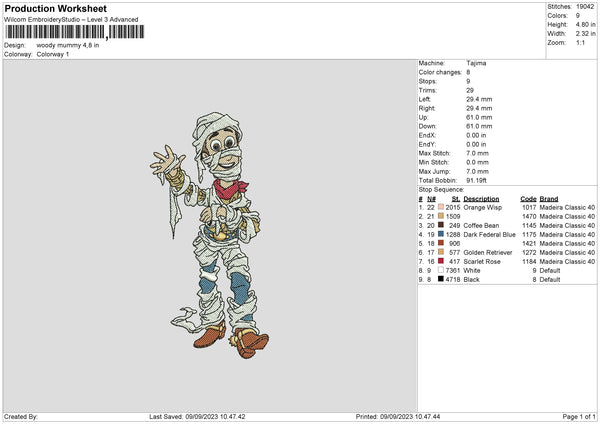The width and height of the screenshot is (600, 424).
Task: Click the 'Dark Federal Blue' description text
Action: (x=489, y=235)
